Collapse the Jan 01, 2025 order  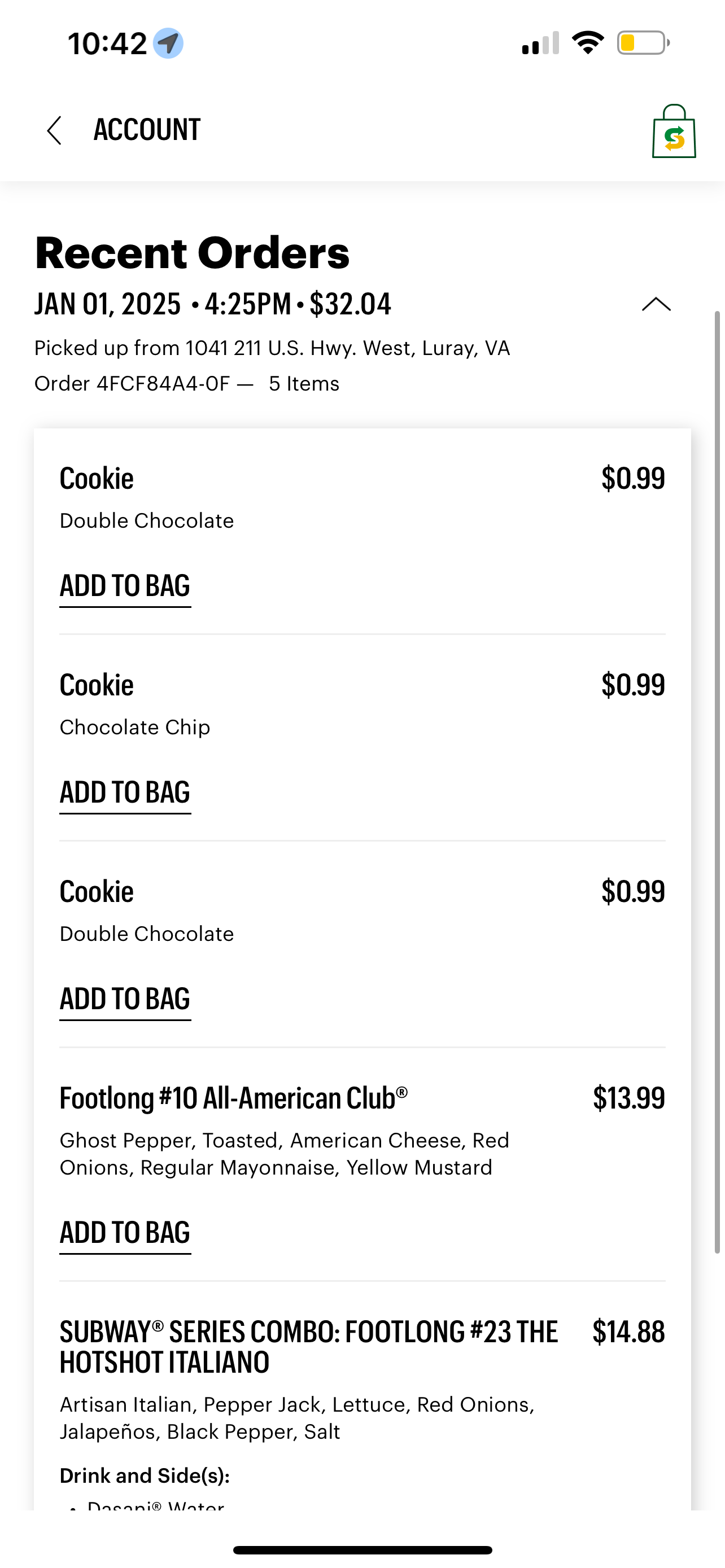click(x=656, y=304)
